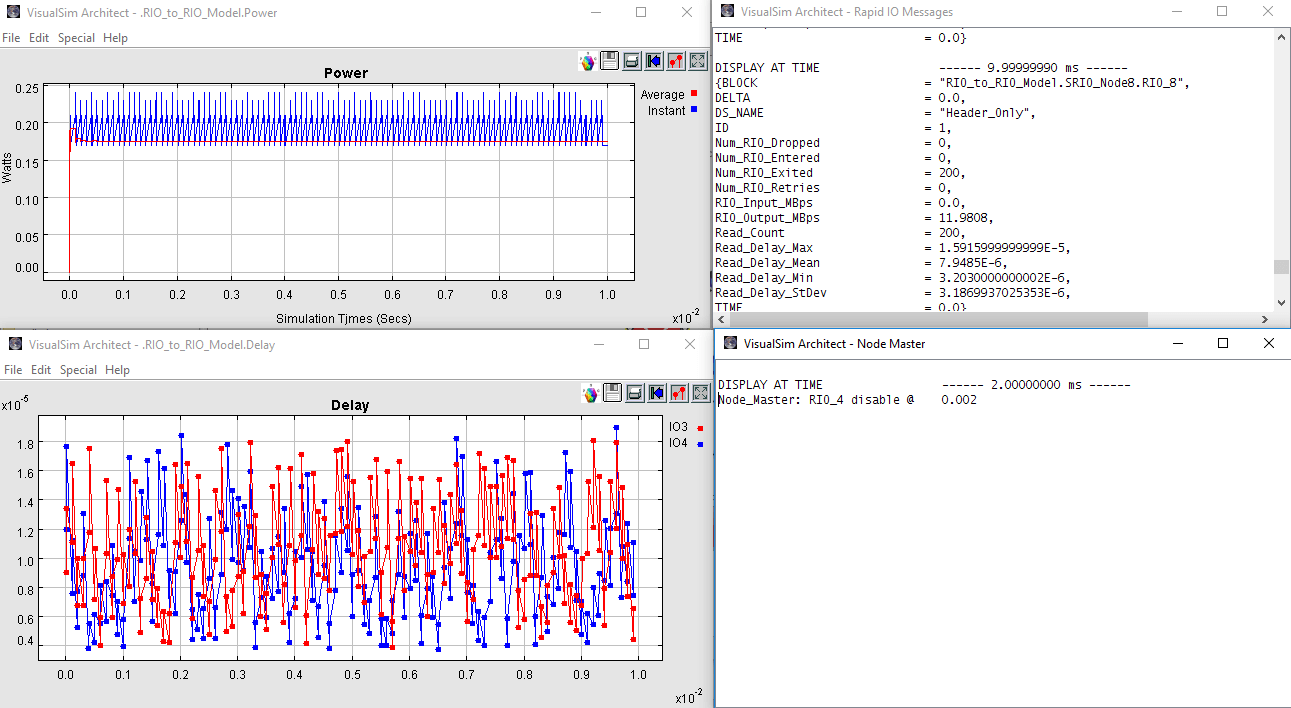Viewport: 1291px width, 708px height.
Task: Click the color palette icon in Delay window
Action: click(592, 393)
